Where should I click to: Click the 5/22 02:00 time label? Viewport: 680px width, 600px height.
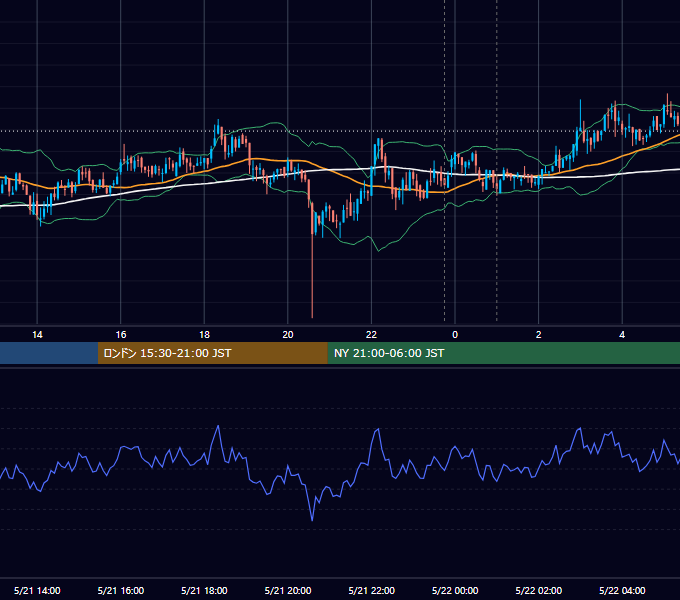point(539,590)
